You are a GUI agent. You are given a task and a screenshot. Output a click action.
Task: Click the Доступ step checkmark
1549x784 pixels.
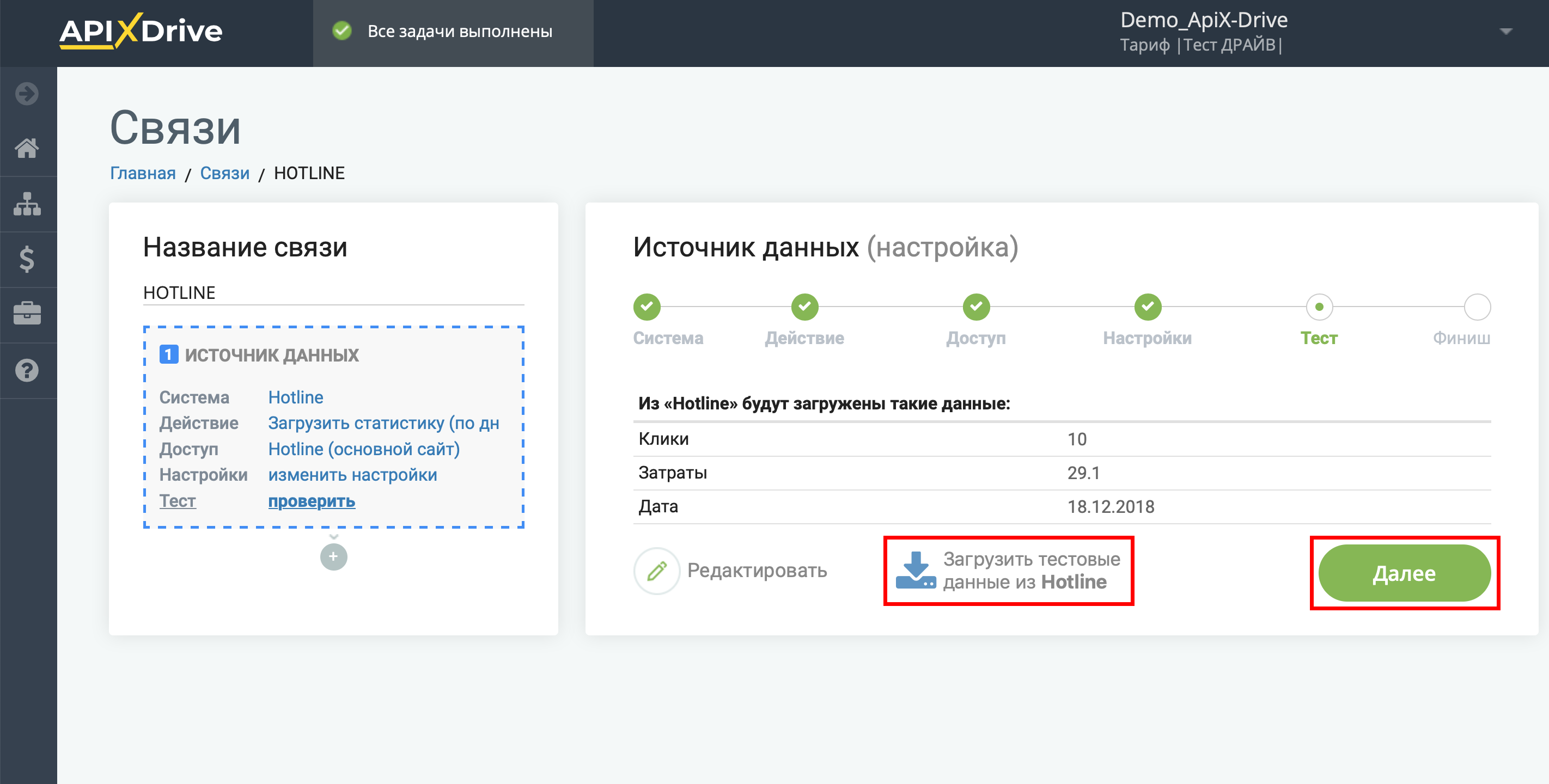point(976,307)
